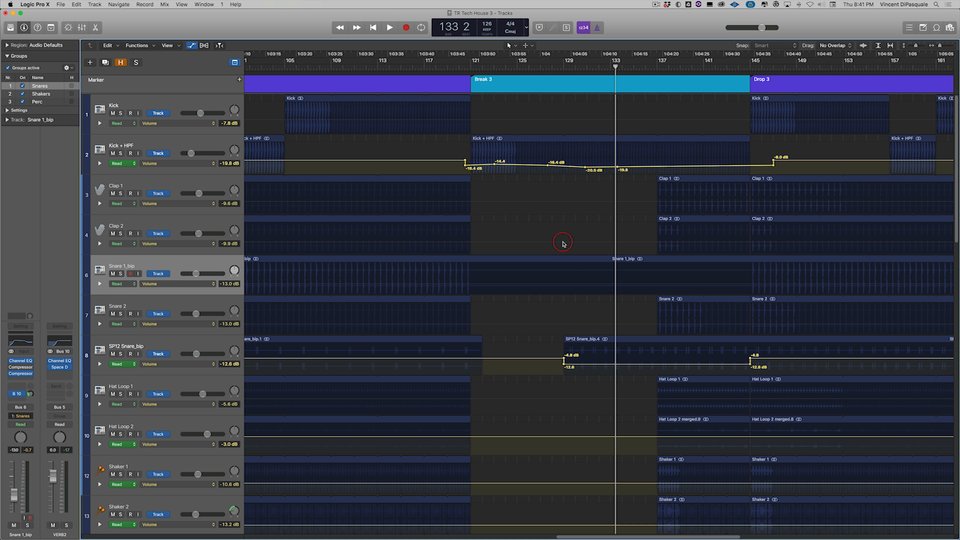Click the Replace mode icon
This screenshot has height=540, width=960.
pos(539,28)
